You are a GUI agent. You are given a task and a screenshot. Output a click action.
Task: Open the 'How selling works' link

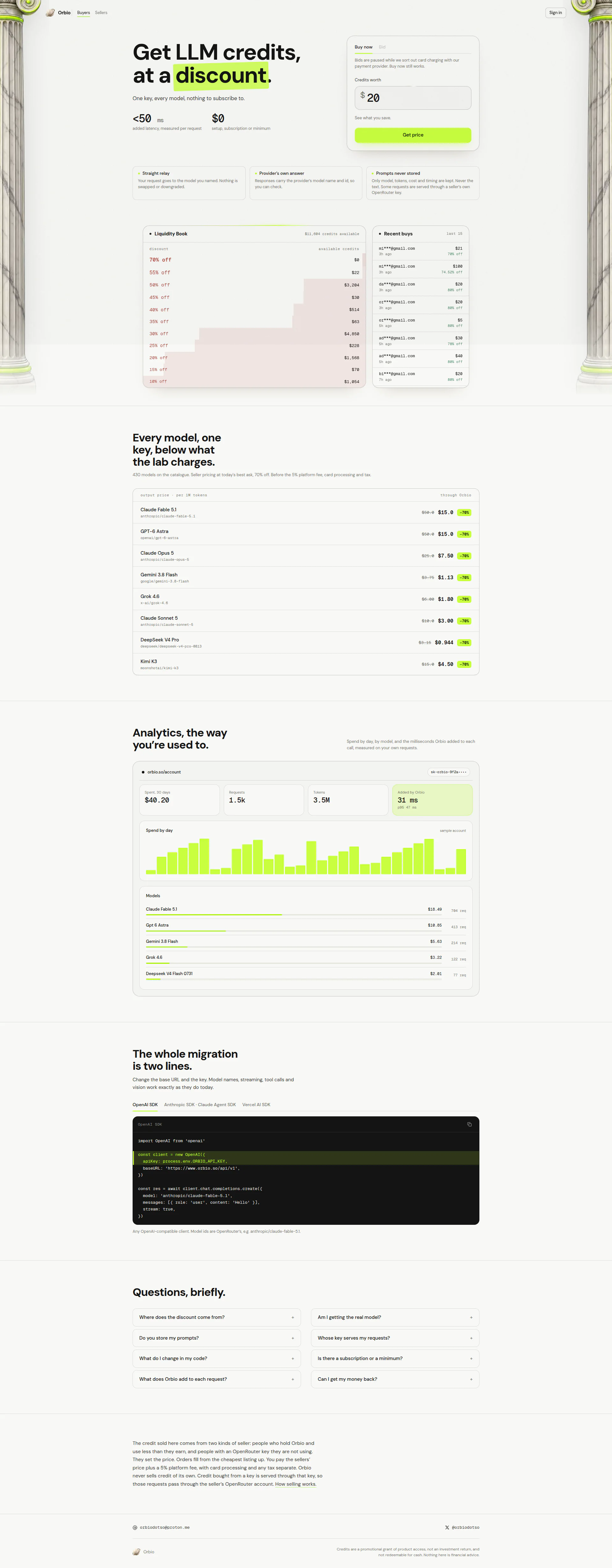point(296,1484)
